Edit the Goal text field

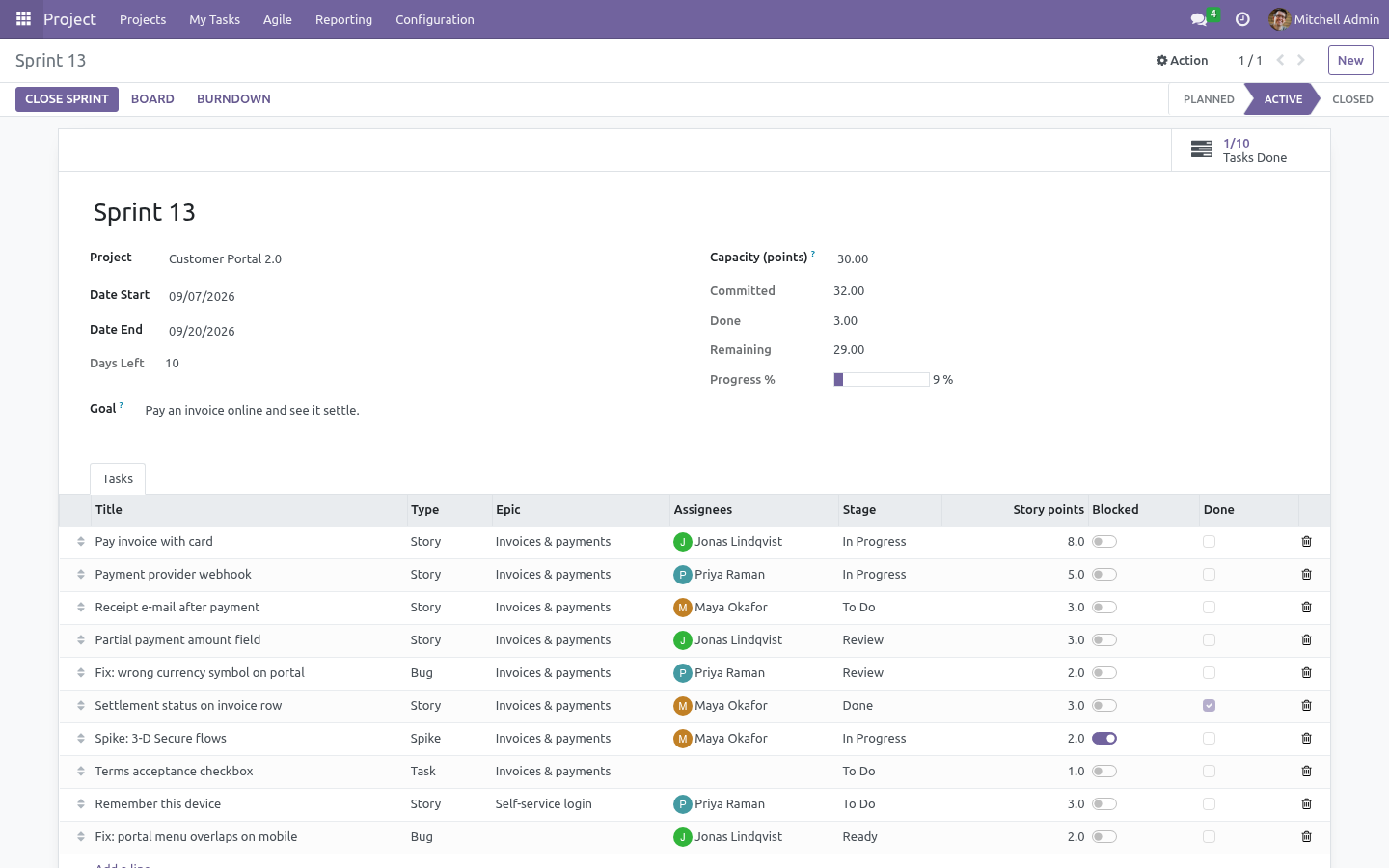[252, 411]
